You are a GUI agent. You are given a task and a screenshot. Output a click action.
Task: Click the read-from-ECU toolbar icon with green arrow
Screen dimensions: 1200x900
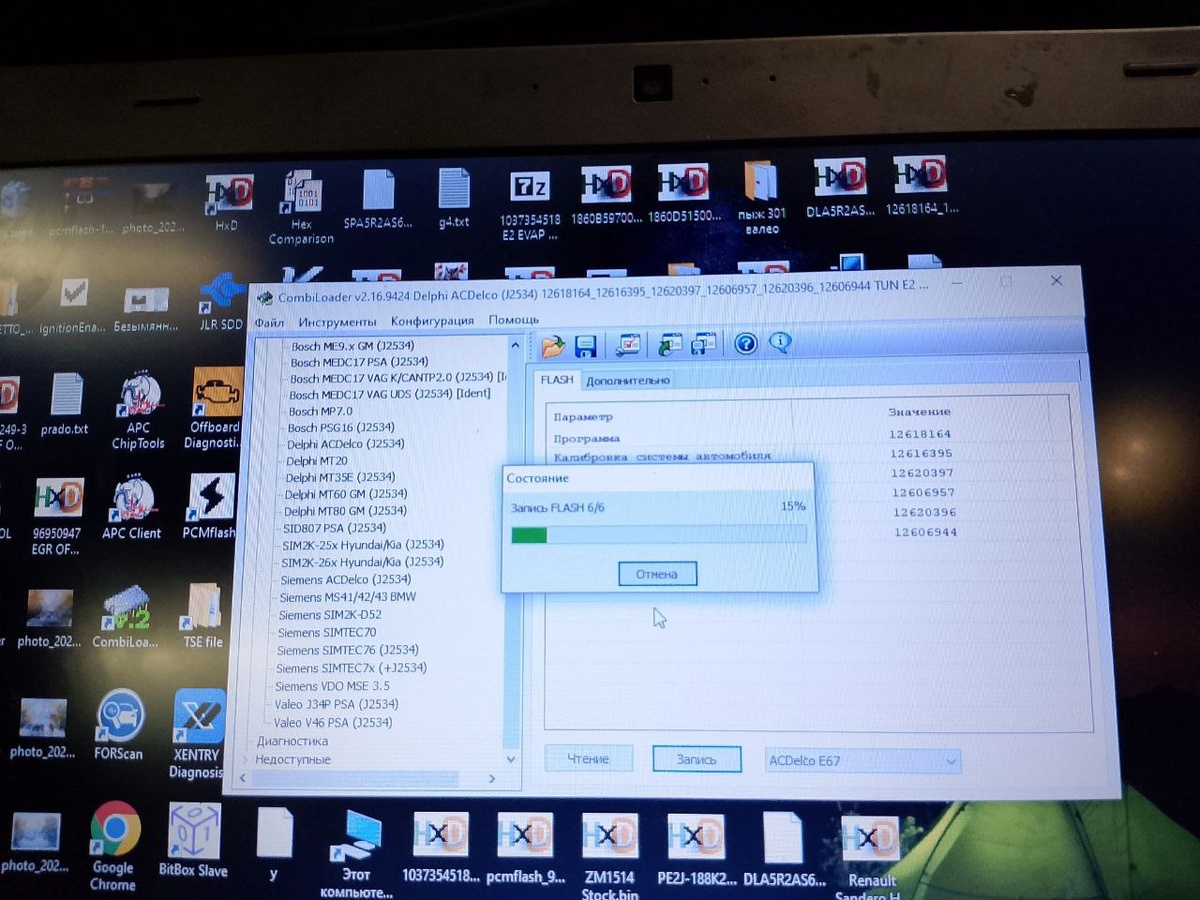tap(670, 344)
